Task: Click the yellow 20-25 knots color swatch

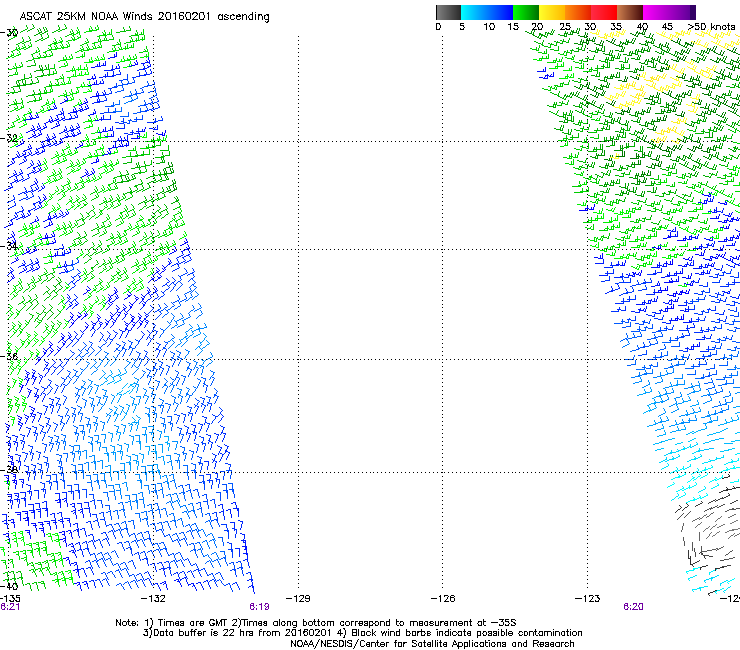Action: click(552, 12)
